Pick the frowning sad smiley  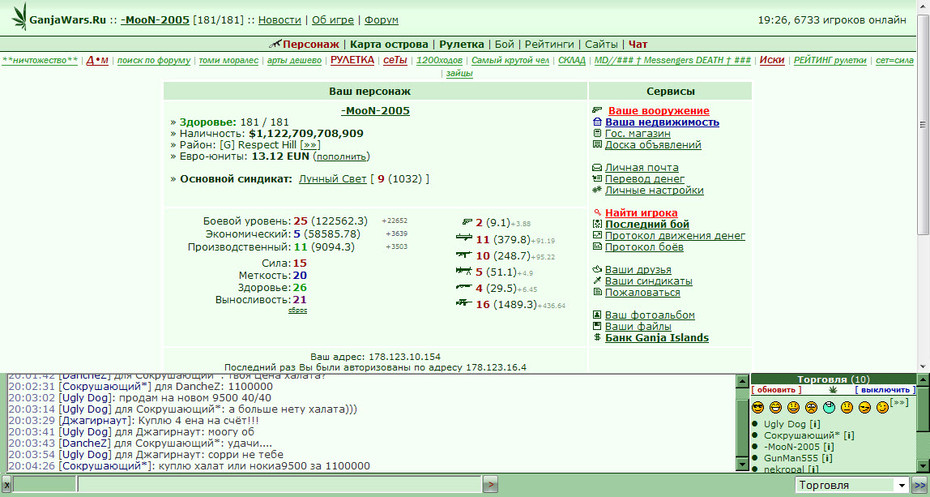(x=811, y=407)
